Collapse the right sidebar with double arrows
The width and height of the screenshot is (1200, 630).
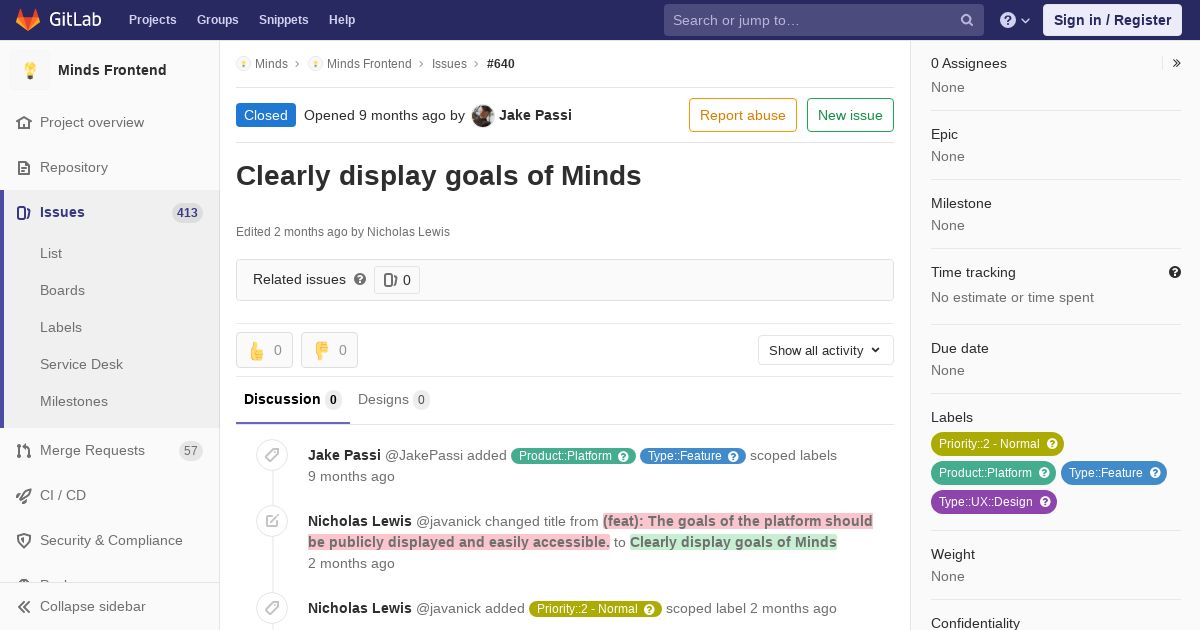pos(1177,63)
